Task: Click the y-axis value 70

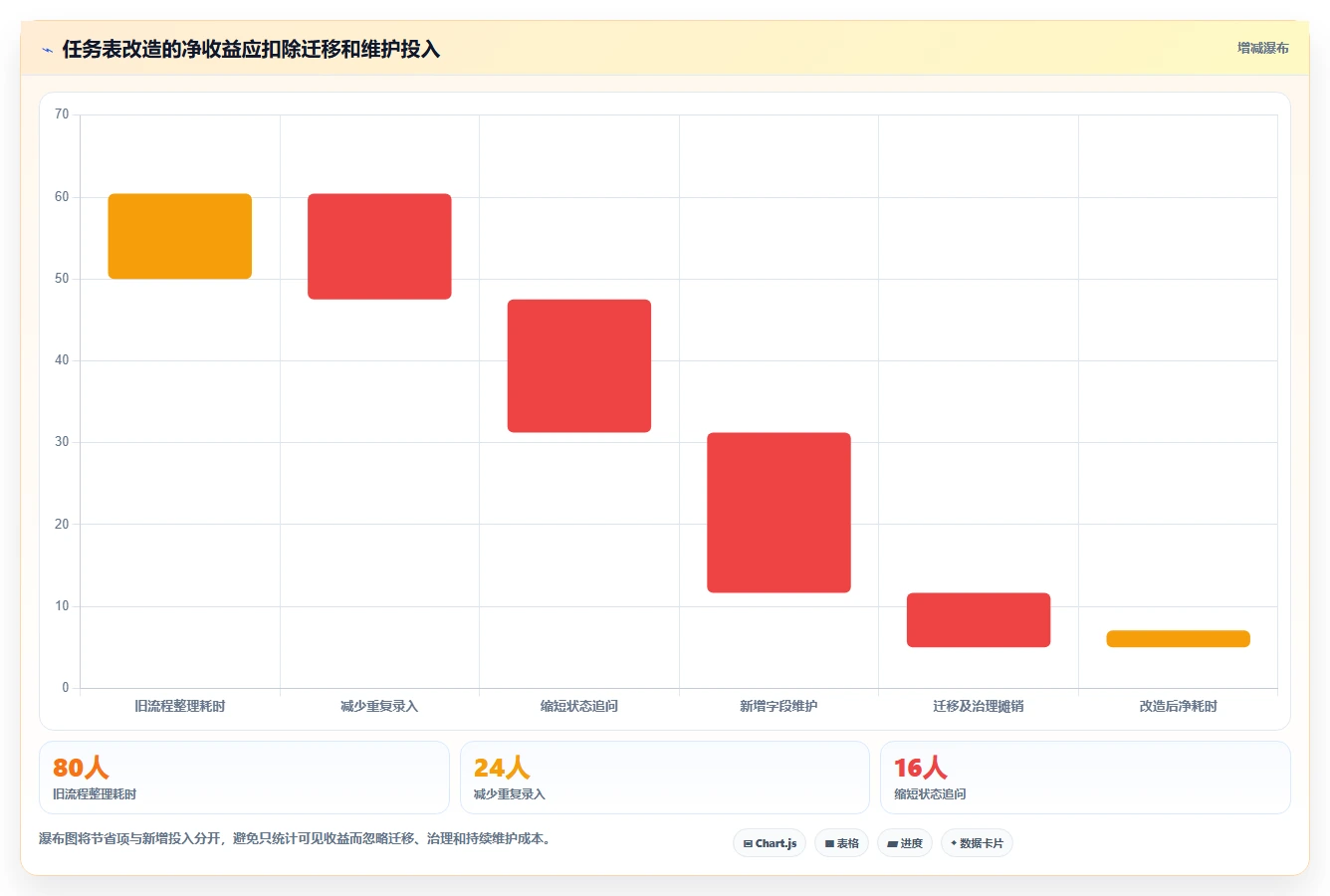Action: [x=62, y=114]
